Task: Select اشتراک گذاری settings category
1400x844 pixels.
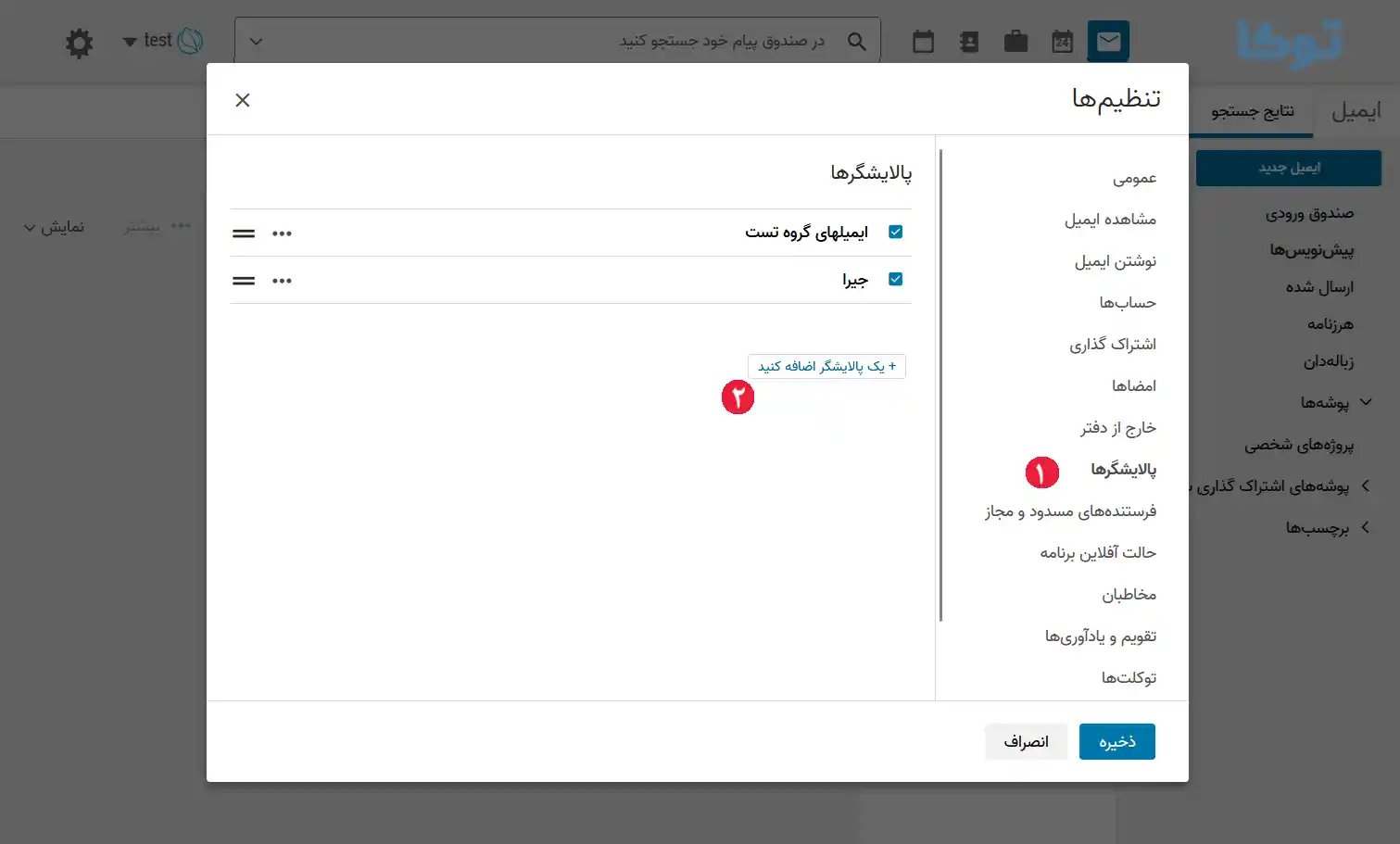Action: (x=1113, y=345)
